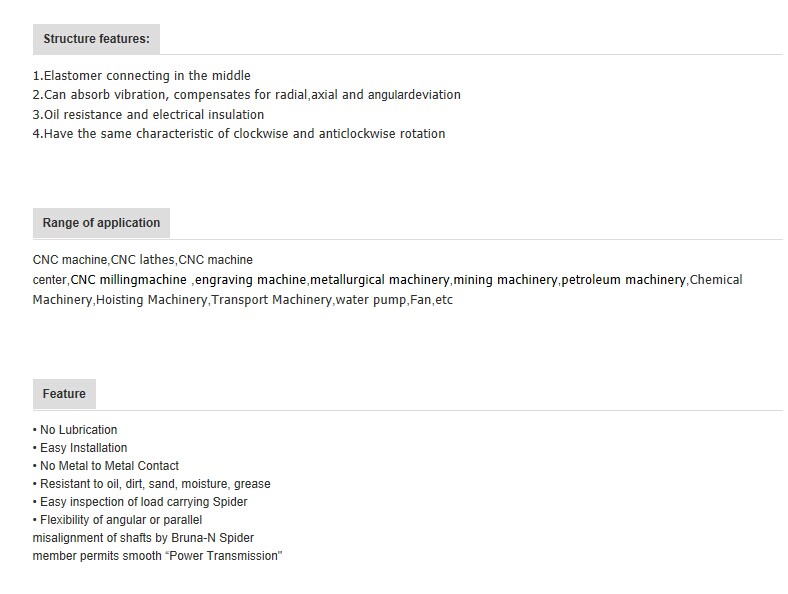Click the word "engraving machine" in applications
The width and height of the screenshot is (788, 594).
[250, 280]
